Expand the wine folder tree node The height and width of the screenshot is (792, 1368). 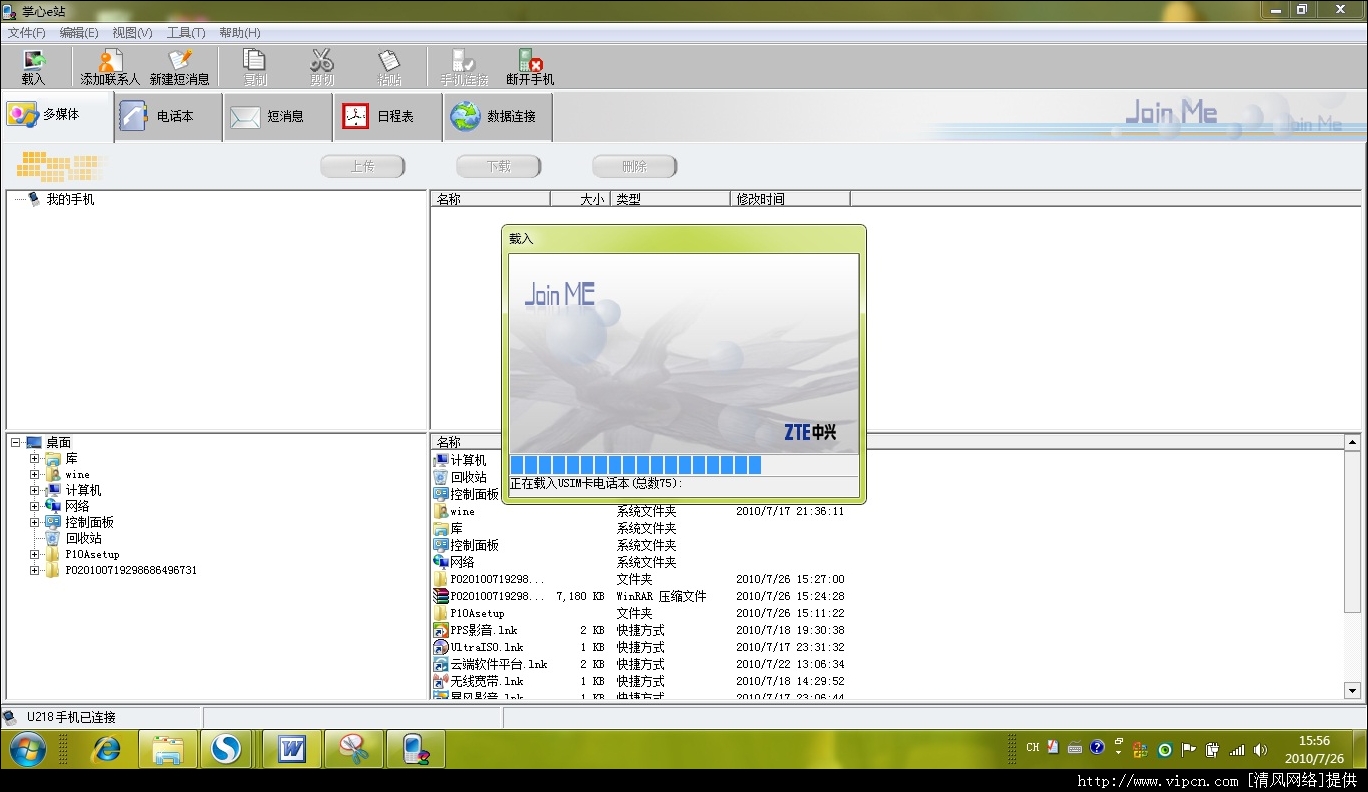(x=34, y=474)
